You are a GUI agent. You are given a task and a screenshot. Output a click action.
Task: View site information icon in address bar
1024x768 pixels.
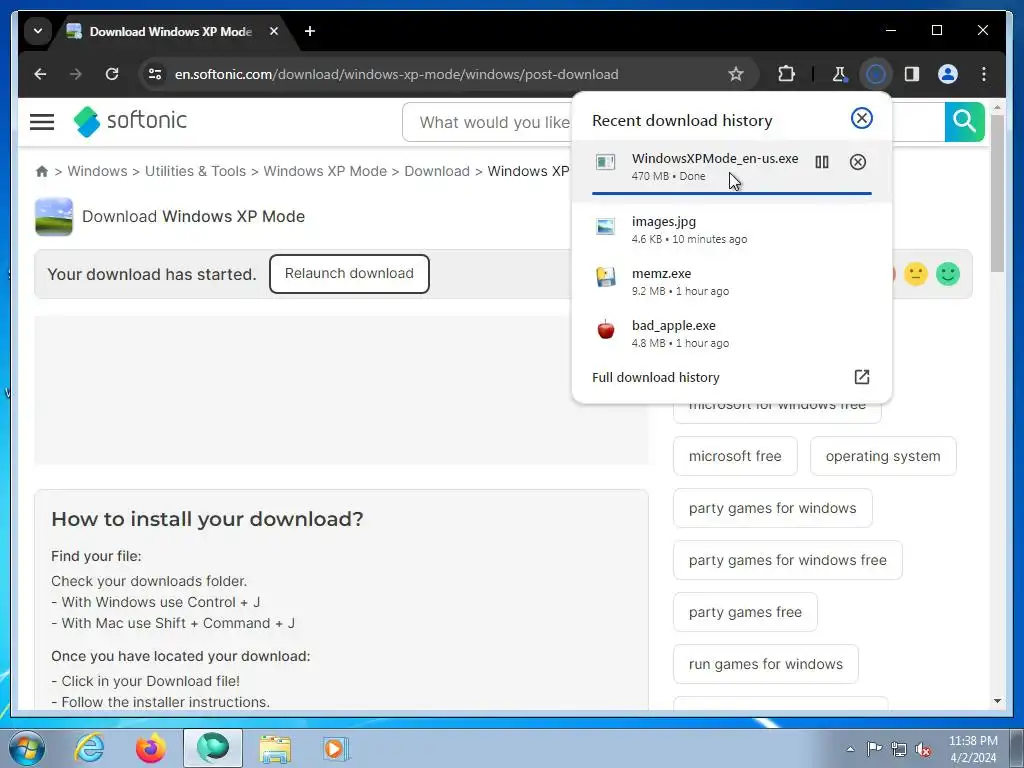155,74
